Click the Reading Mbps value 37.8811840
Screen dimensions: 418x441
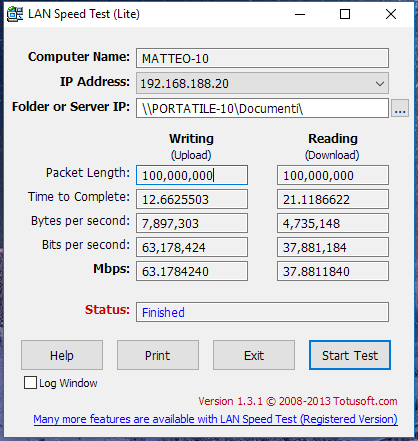click(x=333, y=271)
